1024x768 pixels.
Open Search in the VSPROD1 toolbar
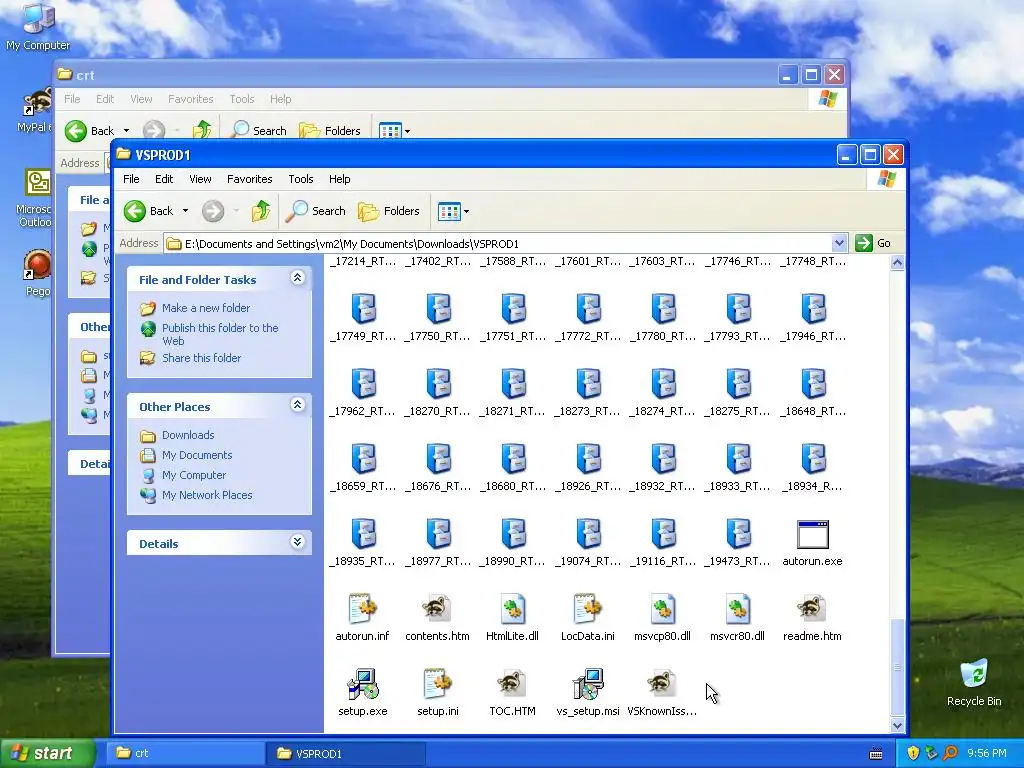[x=316, y=211]
